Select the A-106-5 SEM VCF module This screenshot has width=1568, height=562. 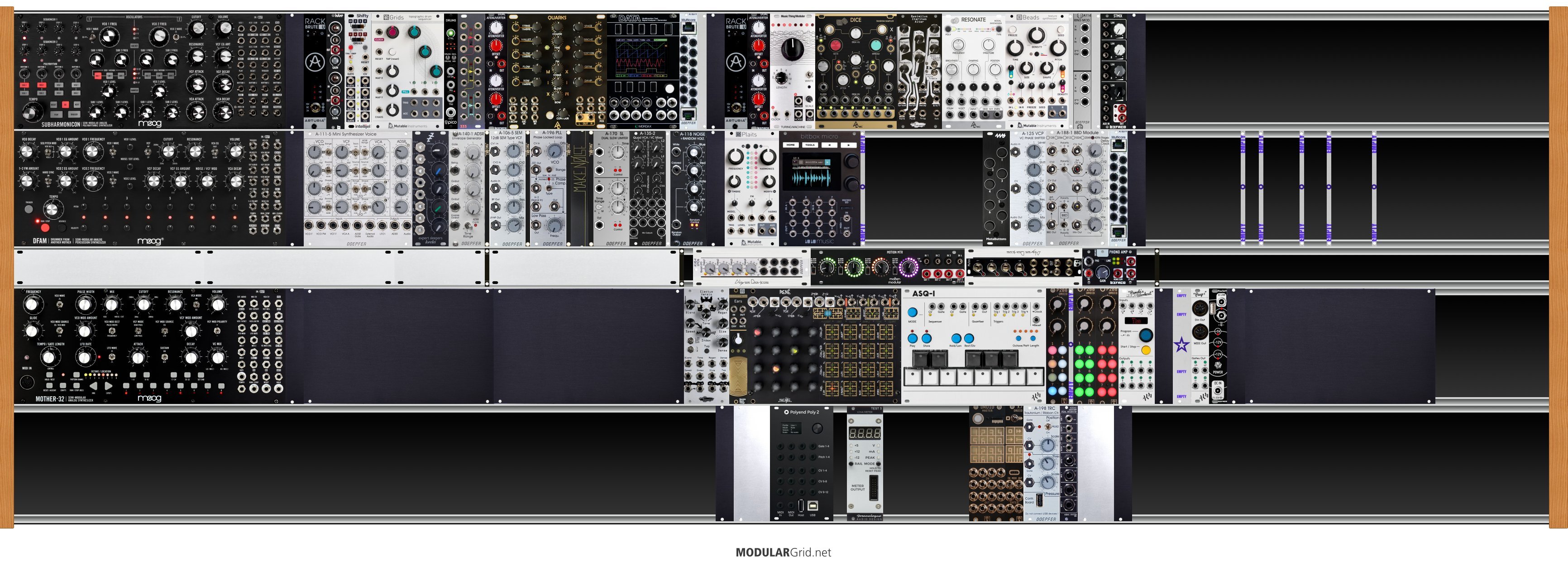coord(508,189)
